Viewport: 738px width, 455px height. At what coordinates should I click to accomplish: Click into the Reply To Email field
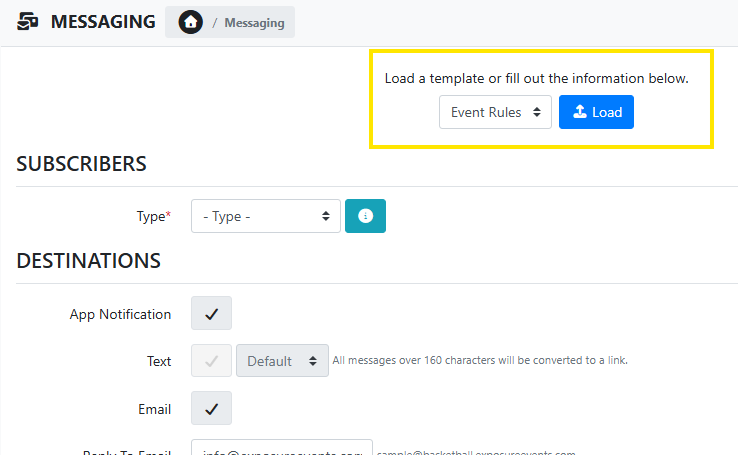[x=281, y=450]
